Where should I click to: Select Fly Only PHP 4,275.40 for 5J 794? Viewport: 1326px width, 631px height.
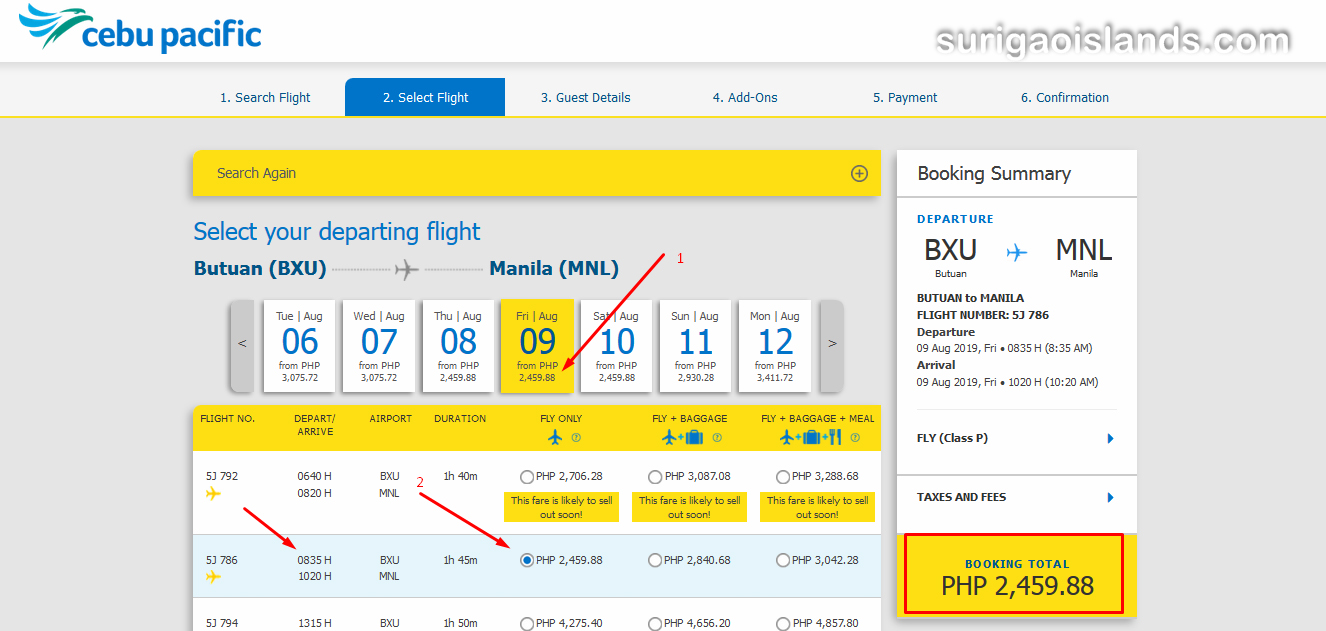[x=527, y=624]
